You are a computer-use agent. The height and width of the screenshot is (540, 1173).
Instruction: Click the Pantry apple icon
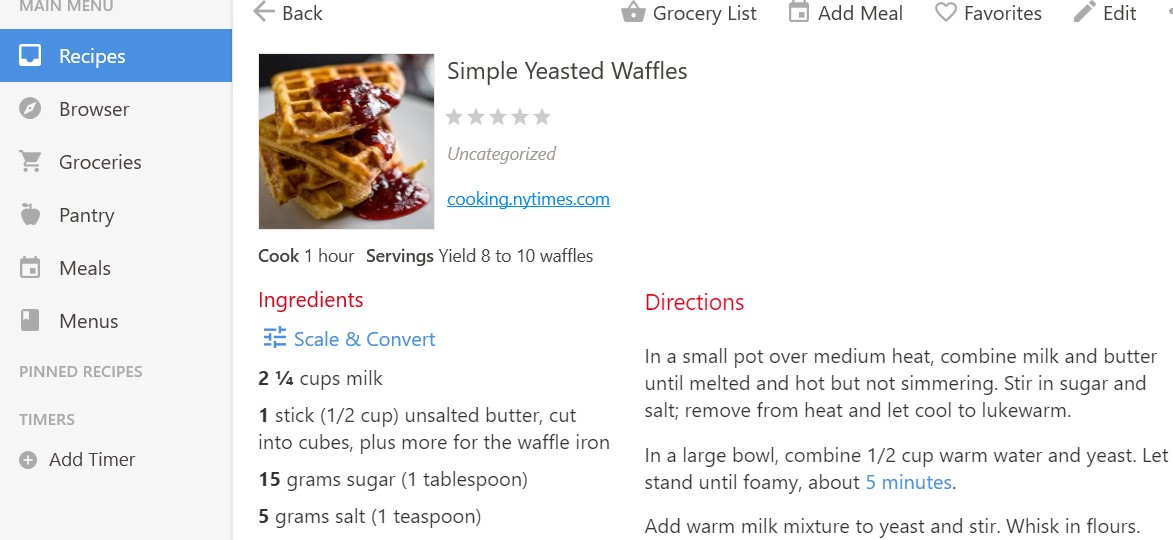(30, 215)
